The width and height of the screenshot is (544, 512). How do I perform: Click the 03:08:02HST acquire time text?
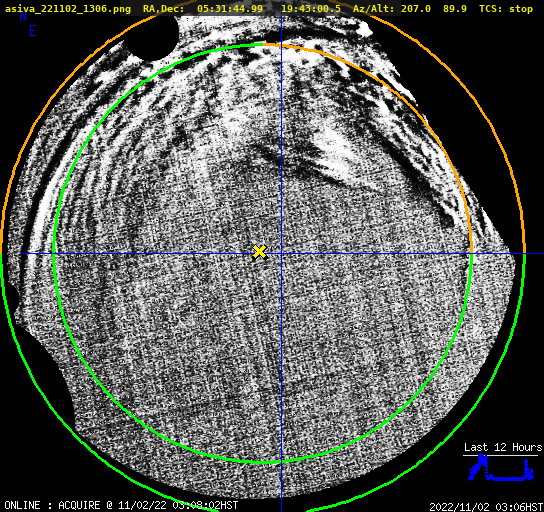205,505
